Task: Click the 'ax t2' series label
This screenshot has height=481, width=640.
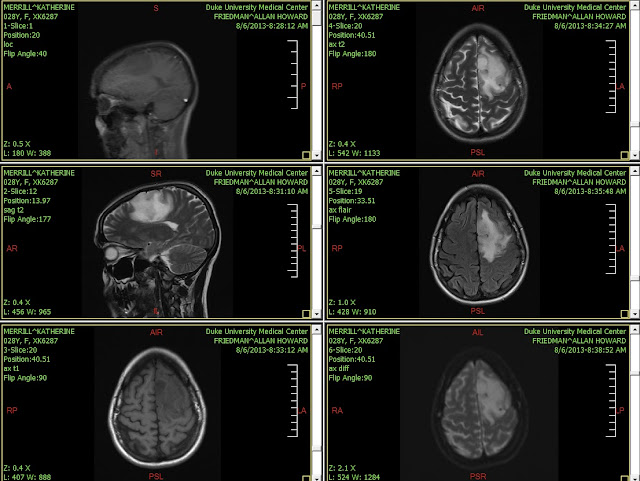Action: pos(337,44)
